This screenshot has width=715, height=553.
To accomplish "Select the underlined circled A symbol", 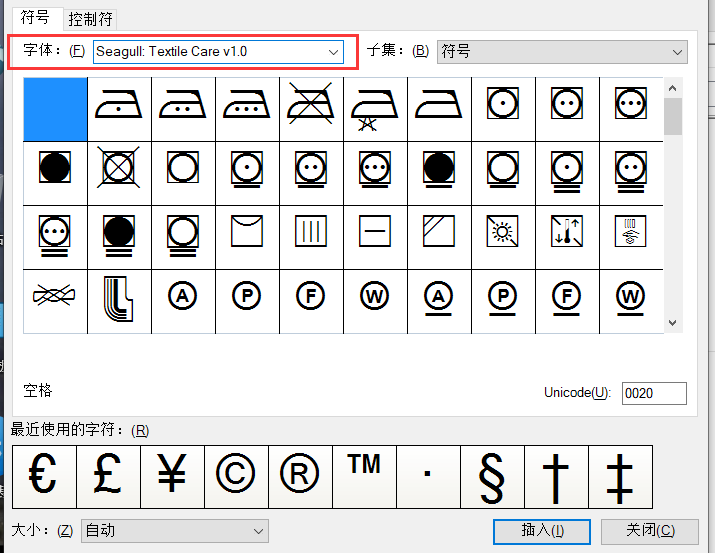I will click(x=439, y=301).
